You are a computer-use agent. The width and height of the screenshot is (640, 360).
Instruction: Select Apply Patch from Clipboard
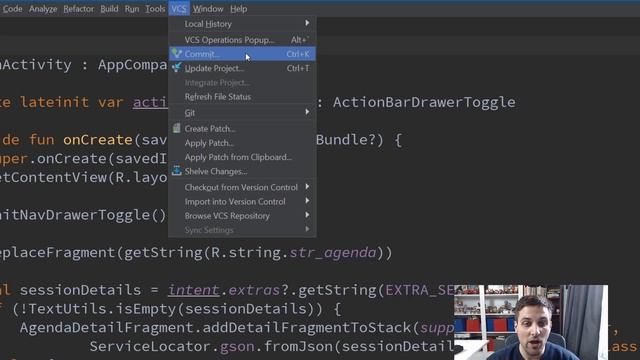click(x=242, y=157)
